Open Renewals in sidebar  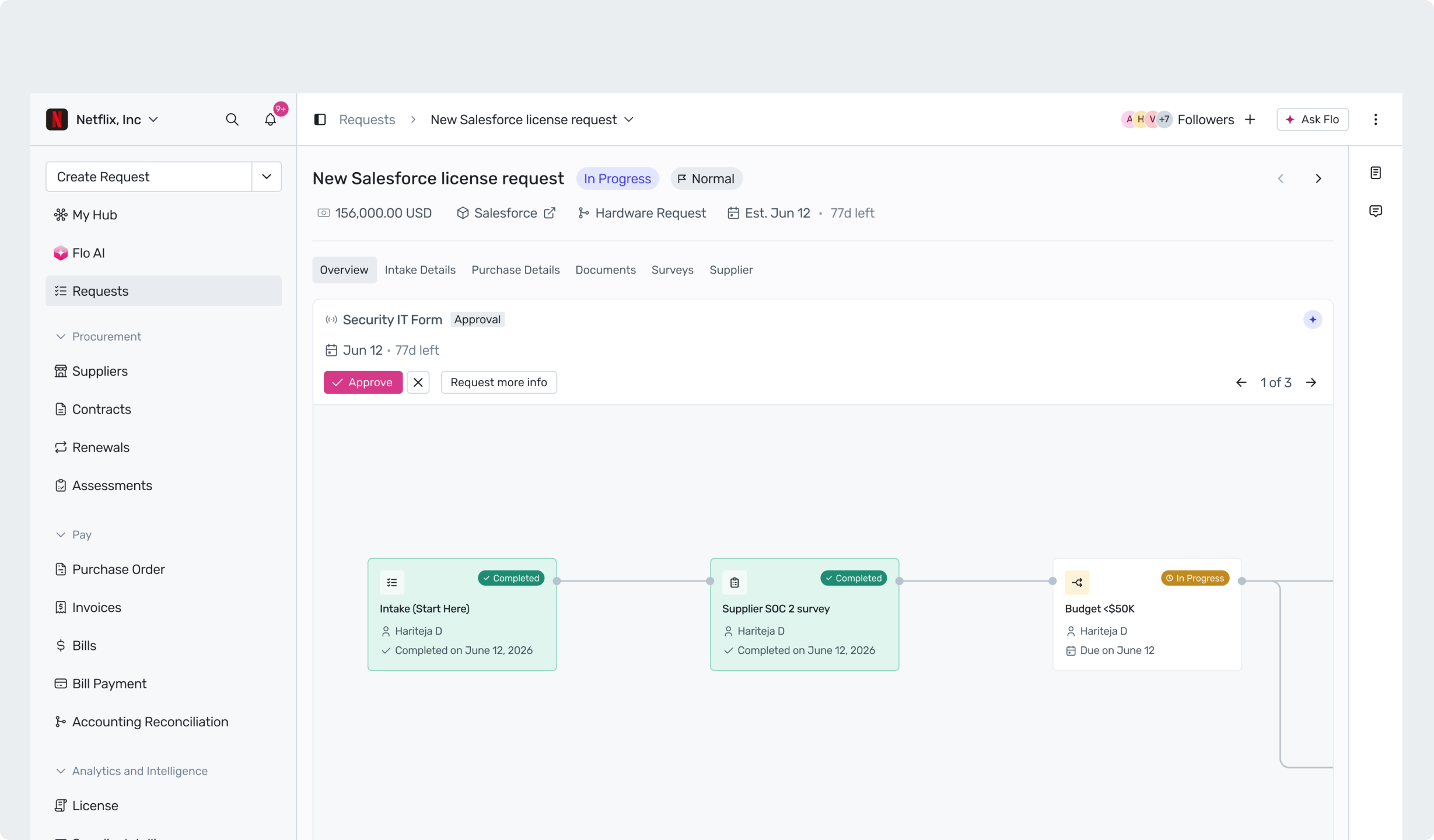[163, 447]
